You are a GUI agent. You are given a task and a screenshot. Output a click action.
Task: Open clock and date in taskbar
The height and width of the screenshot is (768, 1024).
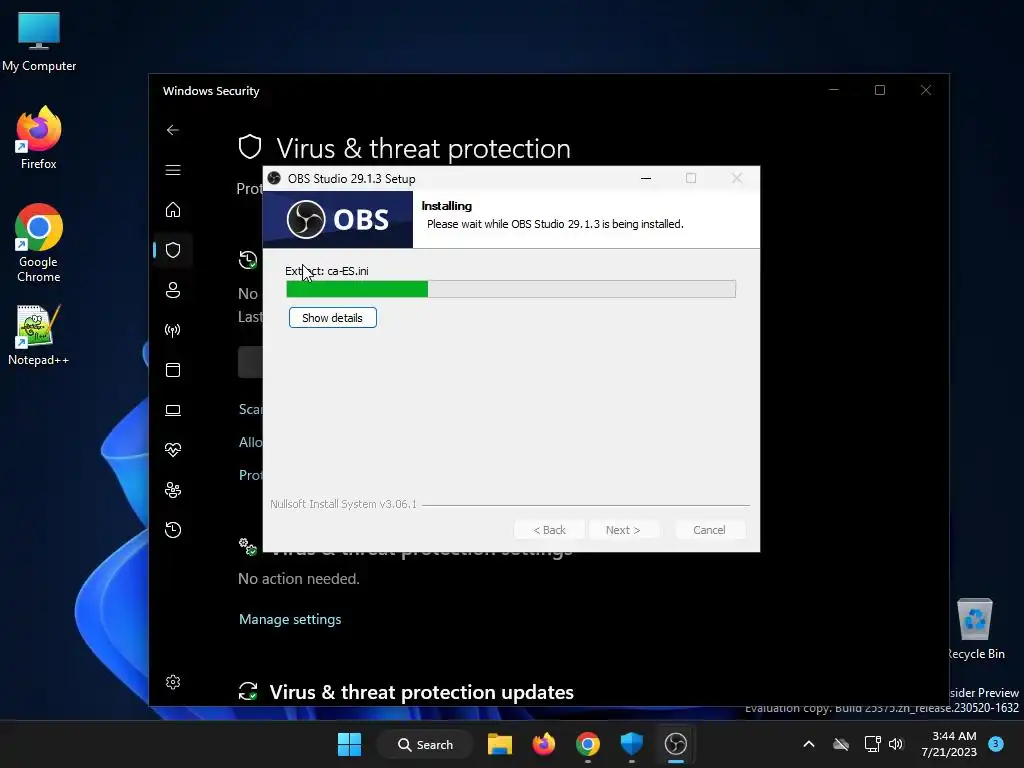point(949,744)
